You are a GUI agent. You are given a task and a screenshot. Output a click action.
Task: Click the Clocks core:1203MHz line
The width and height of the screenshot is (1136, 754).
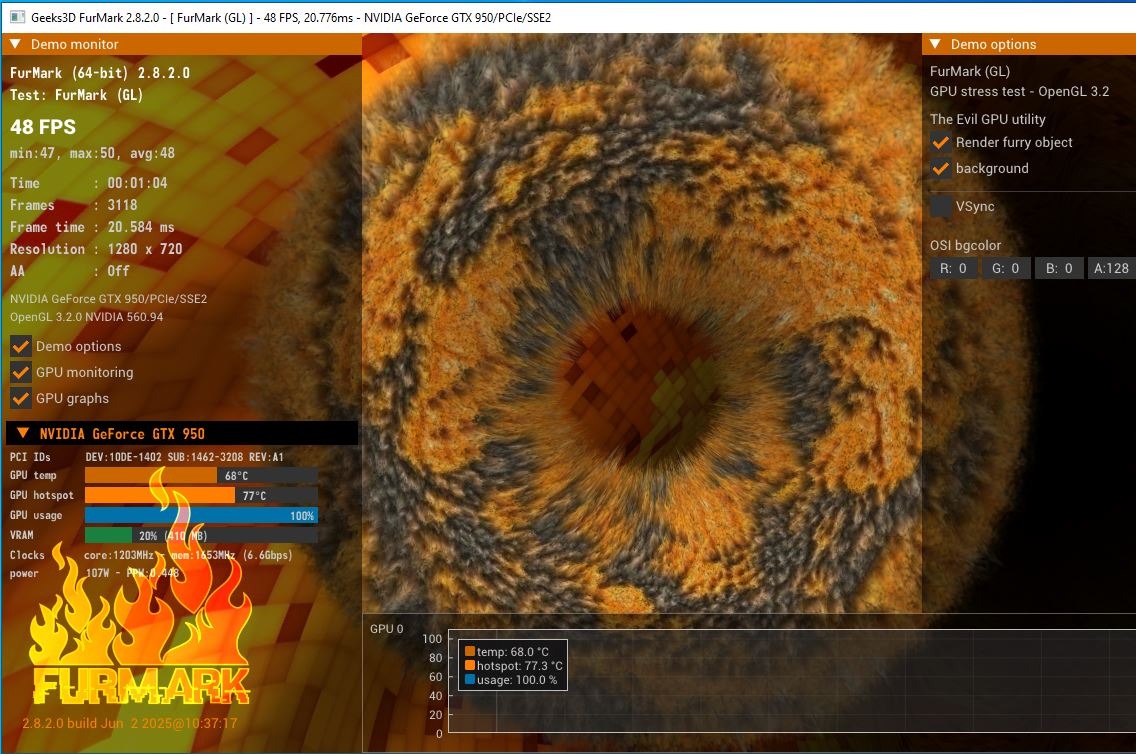pyautogui.click(x=151, y=556)
